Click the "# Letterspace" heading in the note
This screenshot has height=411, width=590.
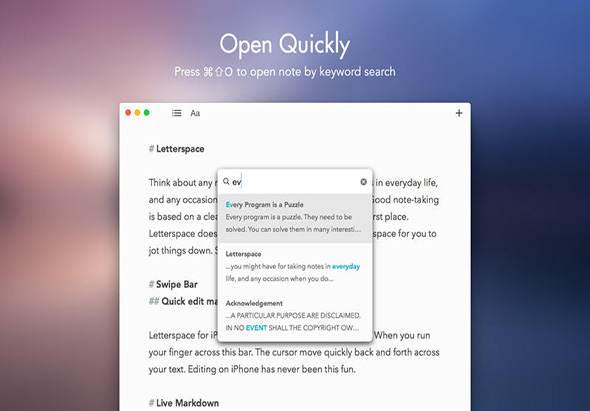(176, 149)
